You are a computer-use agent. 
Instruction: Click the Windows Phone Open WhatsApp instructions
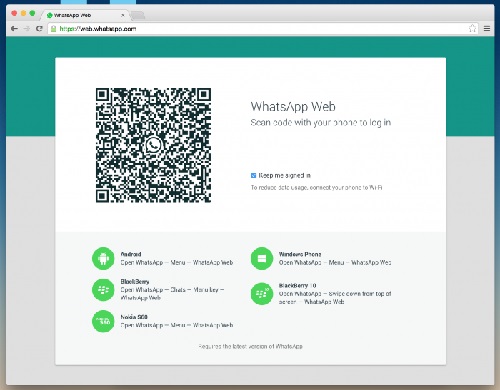[x=335, y=263]
